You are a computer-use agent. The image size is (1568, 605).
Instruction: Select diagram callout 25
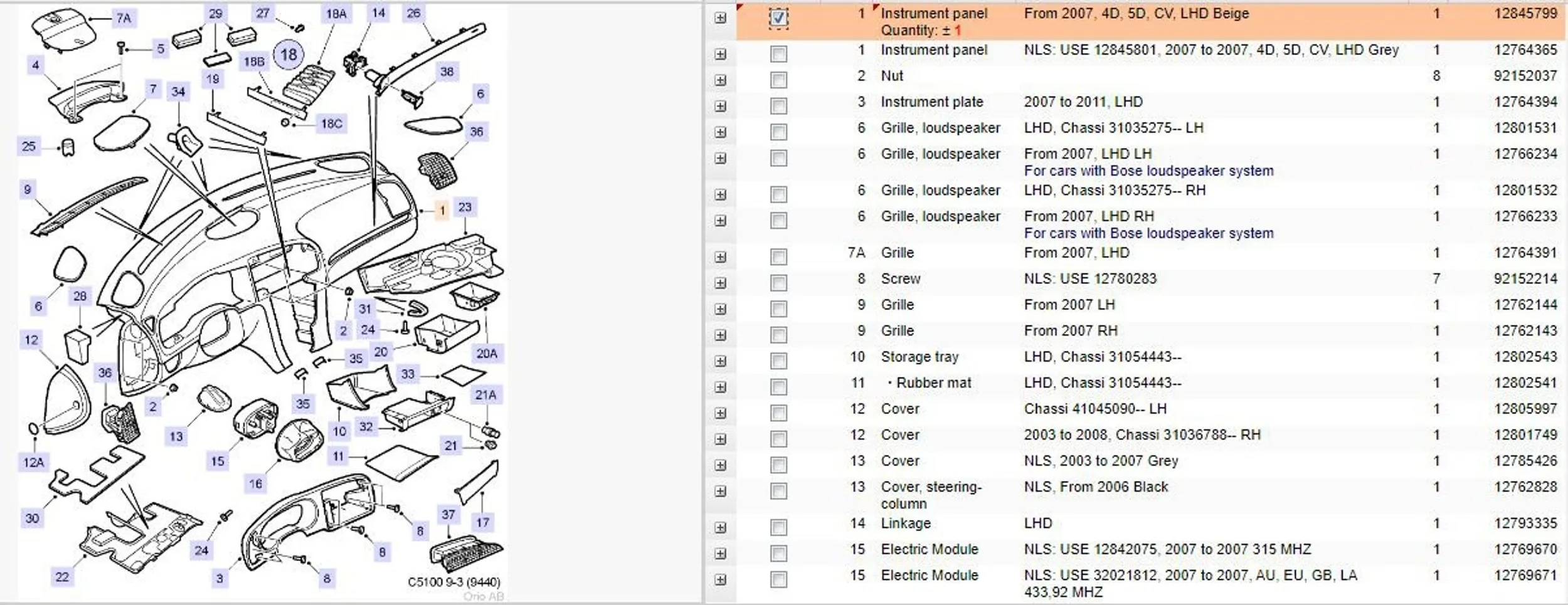tap(28, 146)
